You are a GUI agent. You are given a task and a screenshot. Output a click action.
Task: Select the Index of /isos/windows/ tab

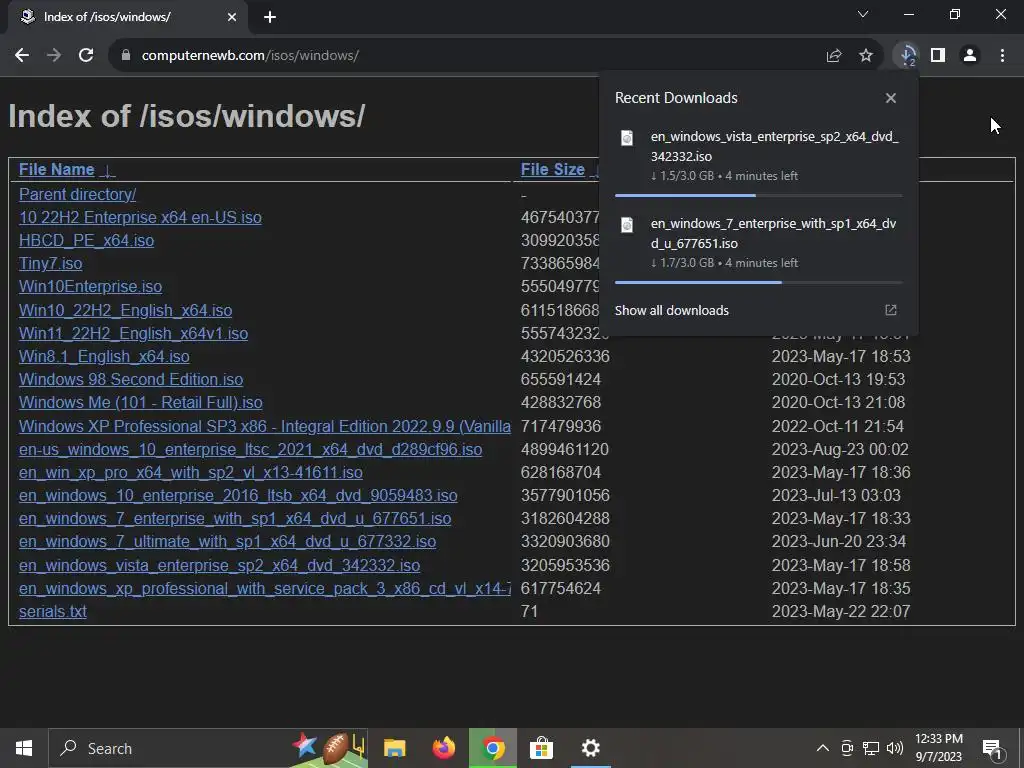click(x=127, y=18)
